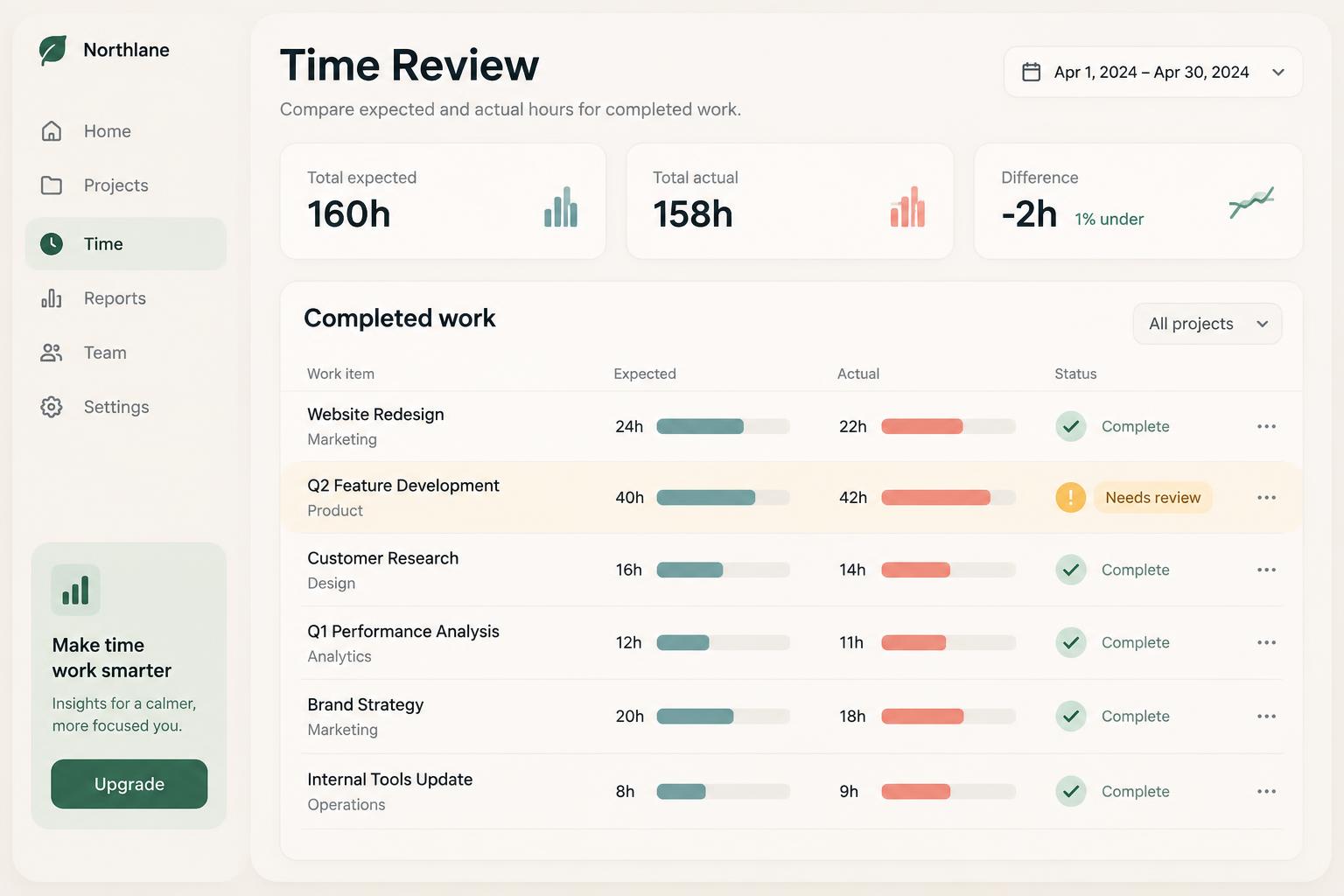Select the Time sidebar item
This screenshot has width=1344, height=896.
tap(126, 244)
